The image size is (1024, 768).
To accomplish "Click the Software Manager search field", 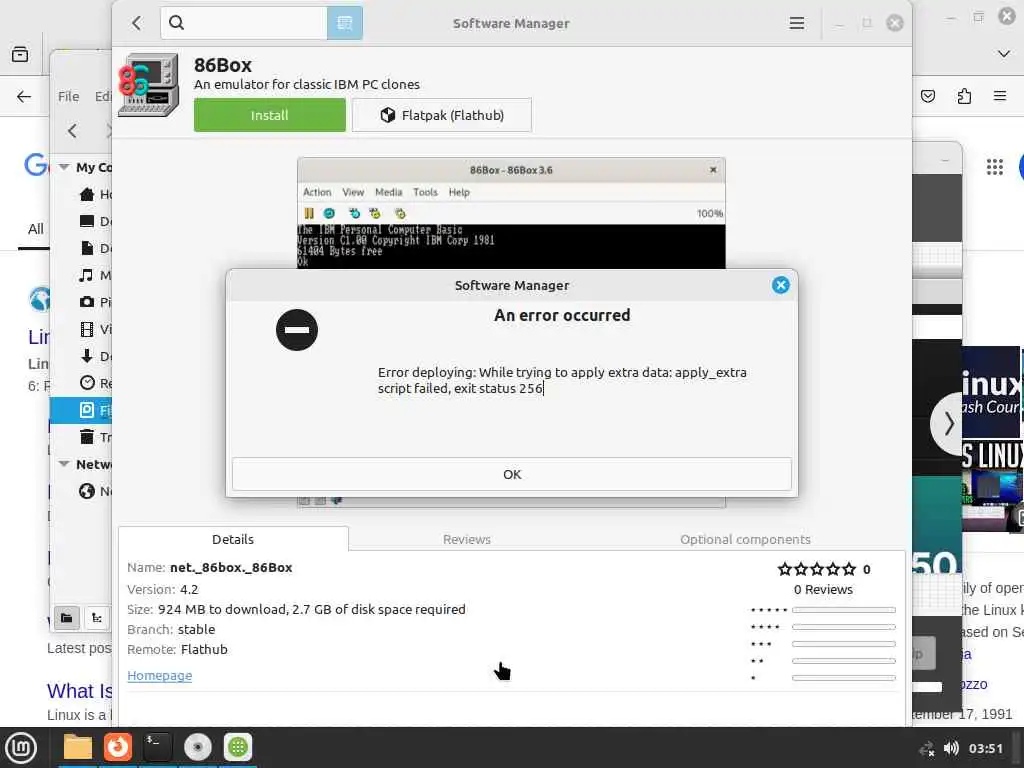I will (x=244, y=23).
